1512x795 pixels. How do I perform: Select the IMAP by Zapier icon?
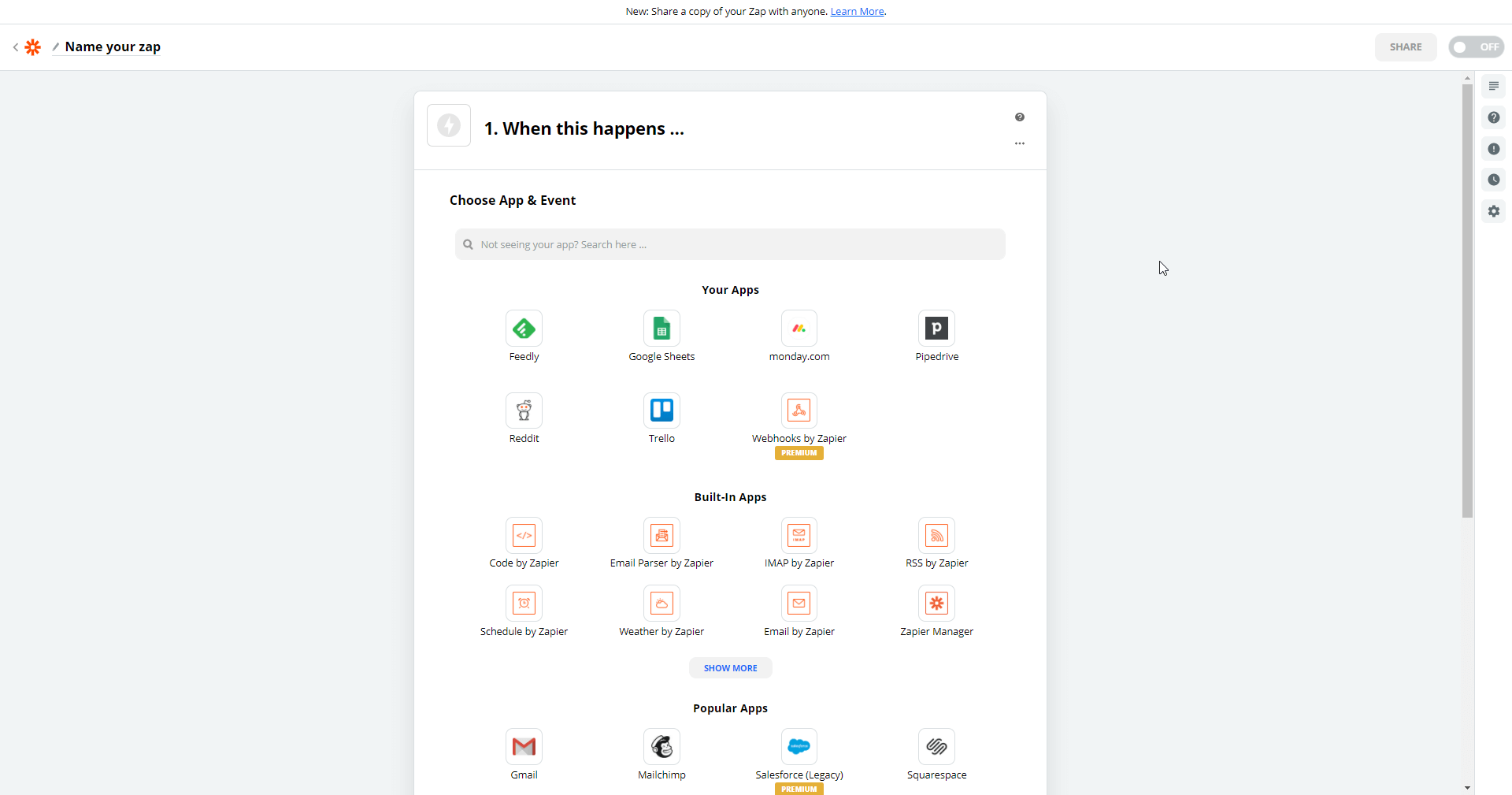coord(799,536)
